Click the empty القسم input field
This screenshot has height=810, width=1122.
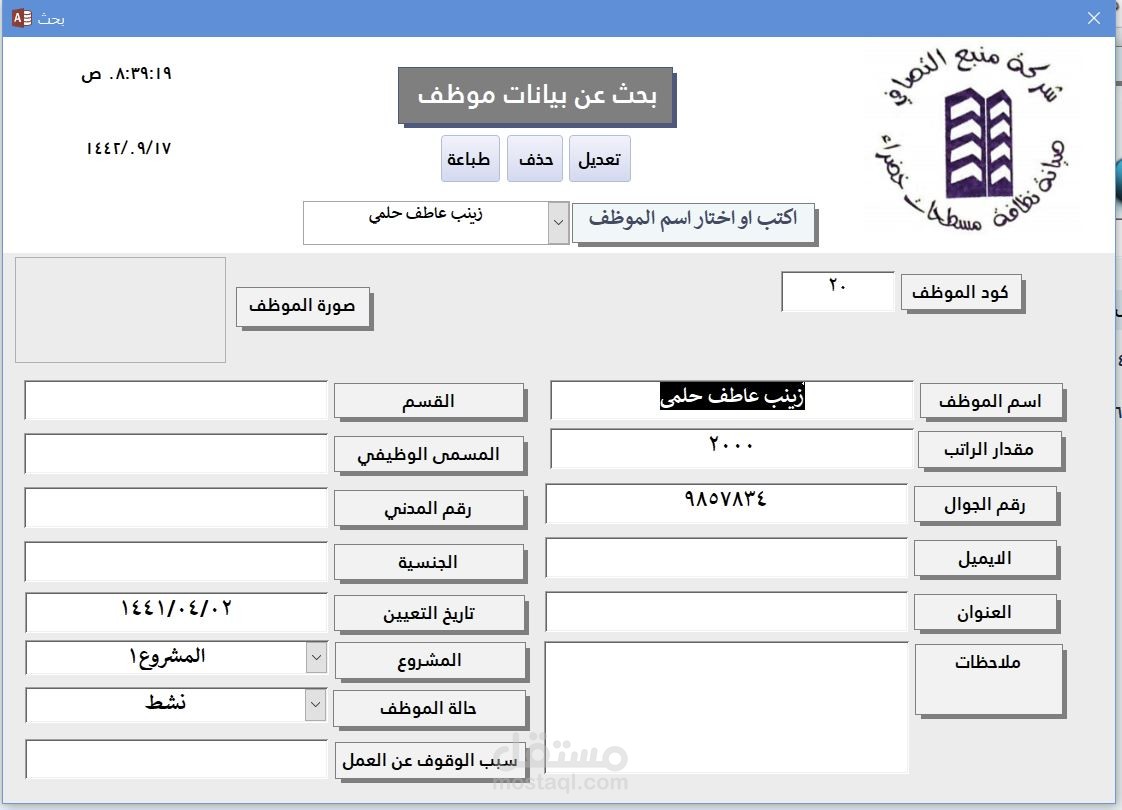click(x=176, y=399)
